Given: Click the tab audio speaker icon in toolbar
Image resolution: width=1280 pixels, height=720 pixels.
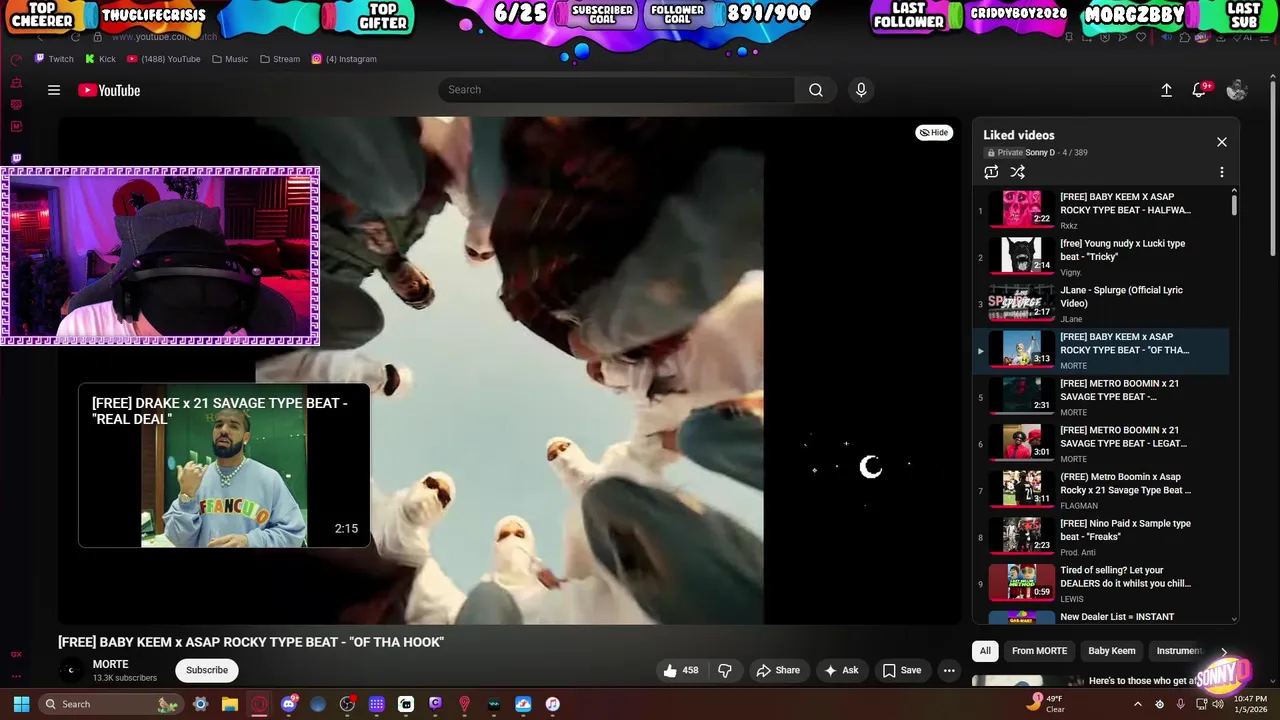Looking at the screenshot, I should coord(1166,37).
